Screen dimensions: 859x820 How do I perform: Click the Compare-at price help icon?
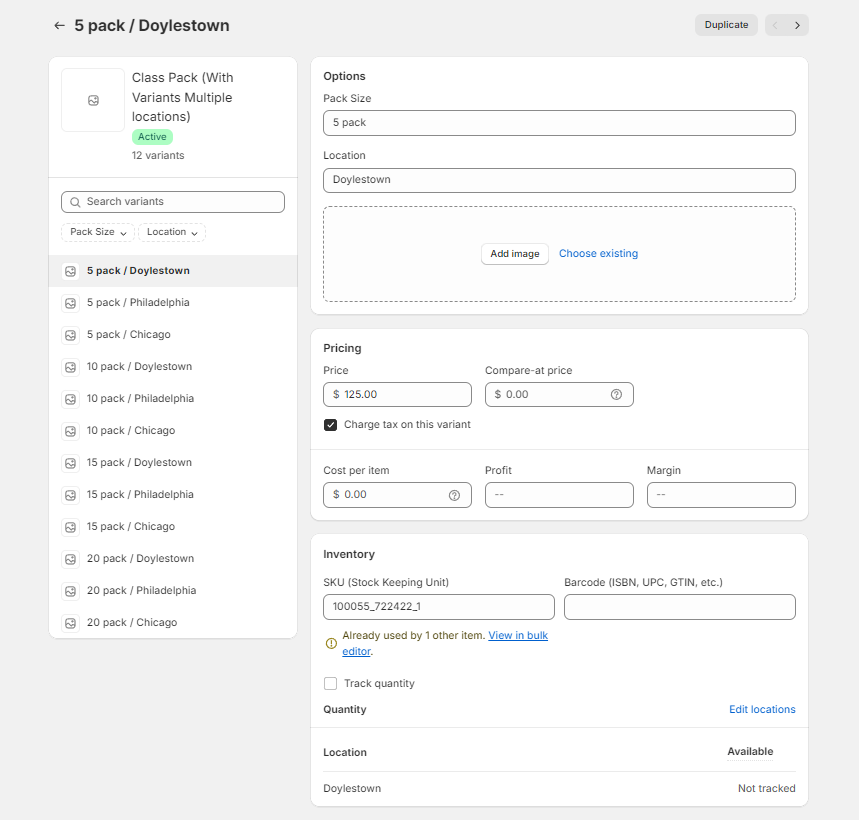616,395
